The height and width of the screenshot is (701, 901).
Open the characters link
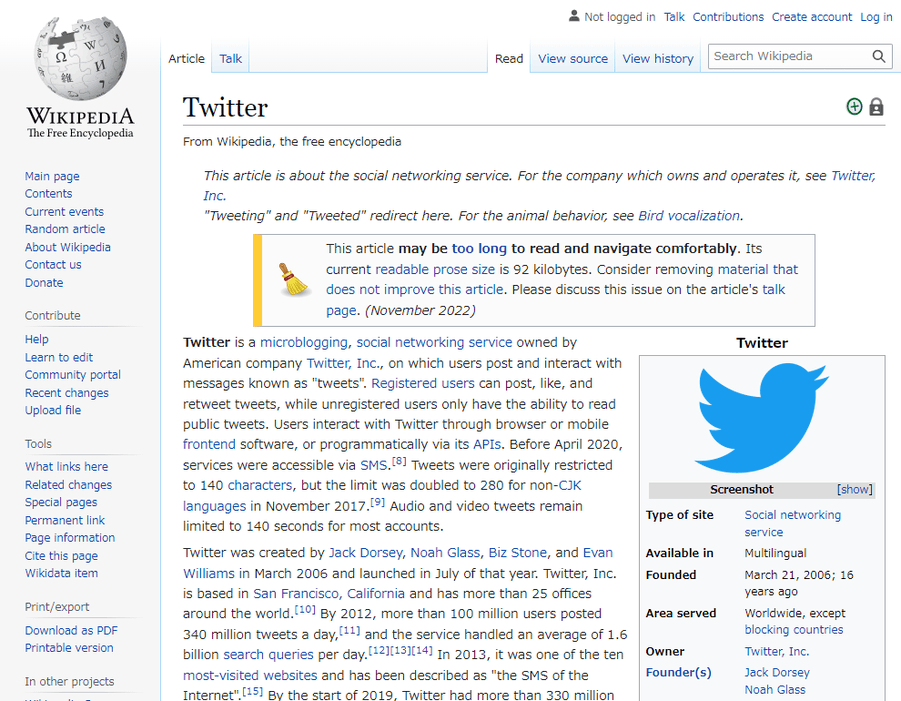(260, 486)
